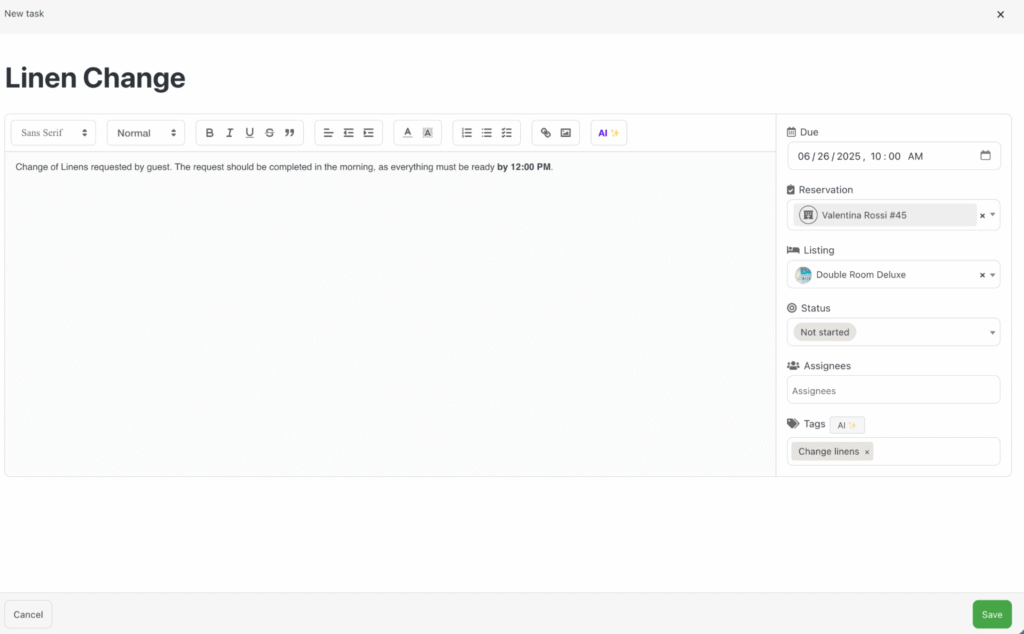Viewport: 1024px width, 634px height.
Task: Remove the Change linens tag
Action: click(867, 452)
